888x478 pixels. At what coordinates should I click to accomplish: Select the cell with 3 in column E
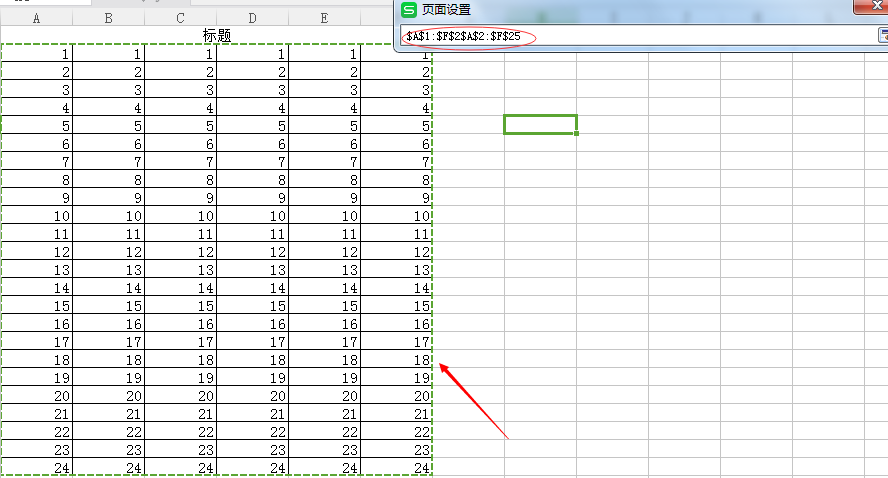pyautogui.click(x=325, y=89)
